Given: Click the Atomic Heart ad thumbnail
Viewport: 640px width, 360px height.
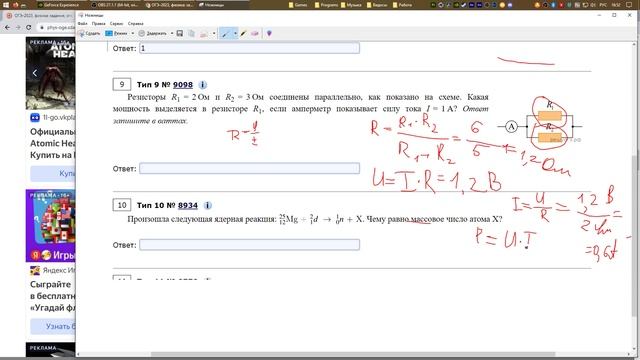Looking at the screenshot, I should (50, 73).
